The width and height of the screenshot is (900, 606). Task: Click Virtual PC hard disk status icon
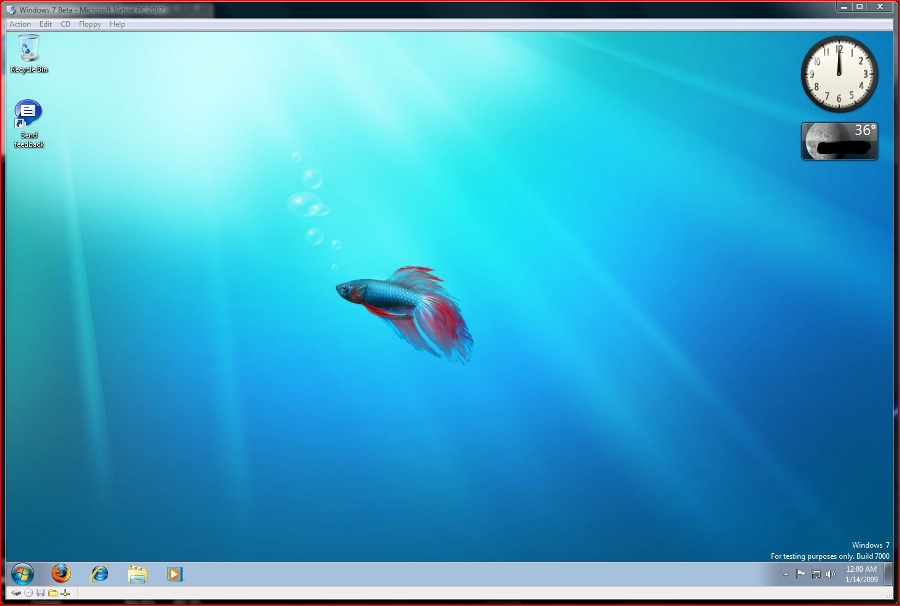tap(16, 593)
